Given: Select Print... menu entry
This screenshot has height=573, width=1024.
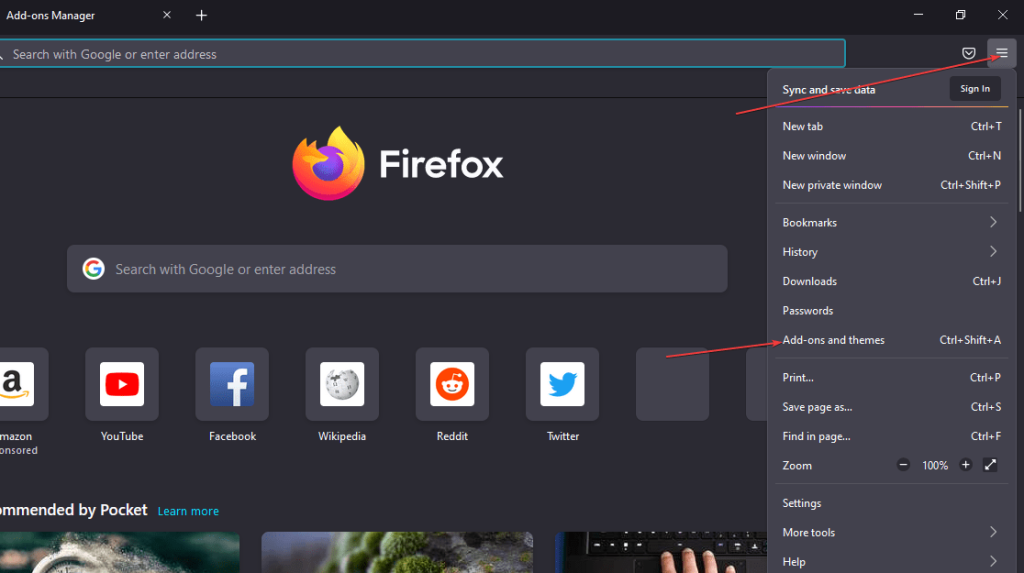Looking at the screenshot, I should [x=891, y=377].
